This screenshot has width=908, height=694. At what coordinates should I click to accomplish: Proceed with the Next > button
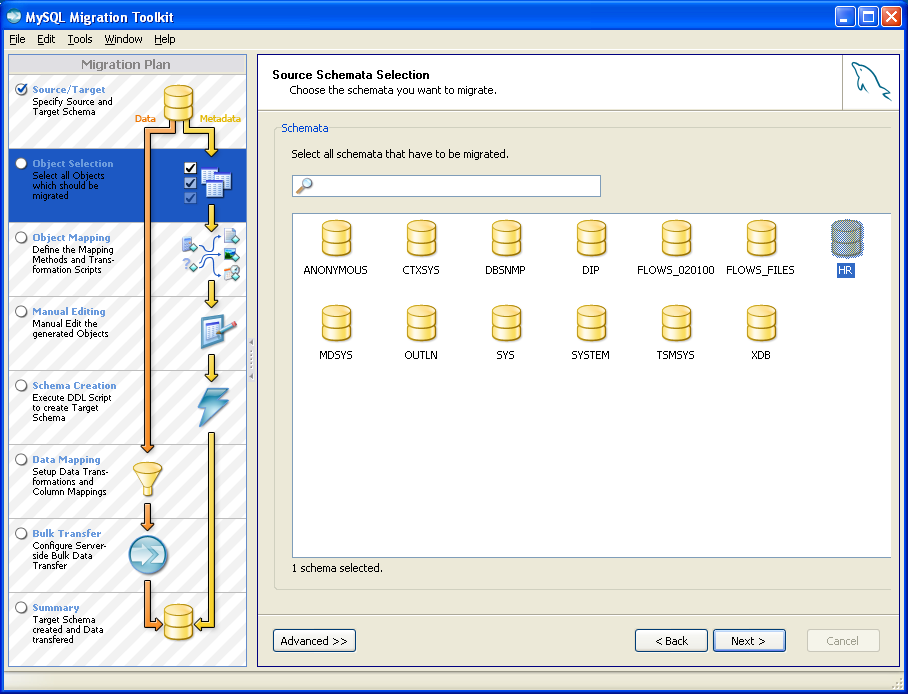click(749, 641)
